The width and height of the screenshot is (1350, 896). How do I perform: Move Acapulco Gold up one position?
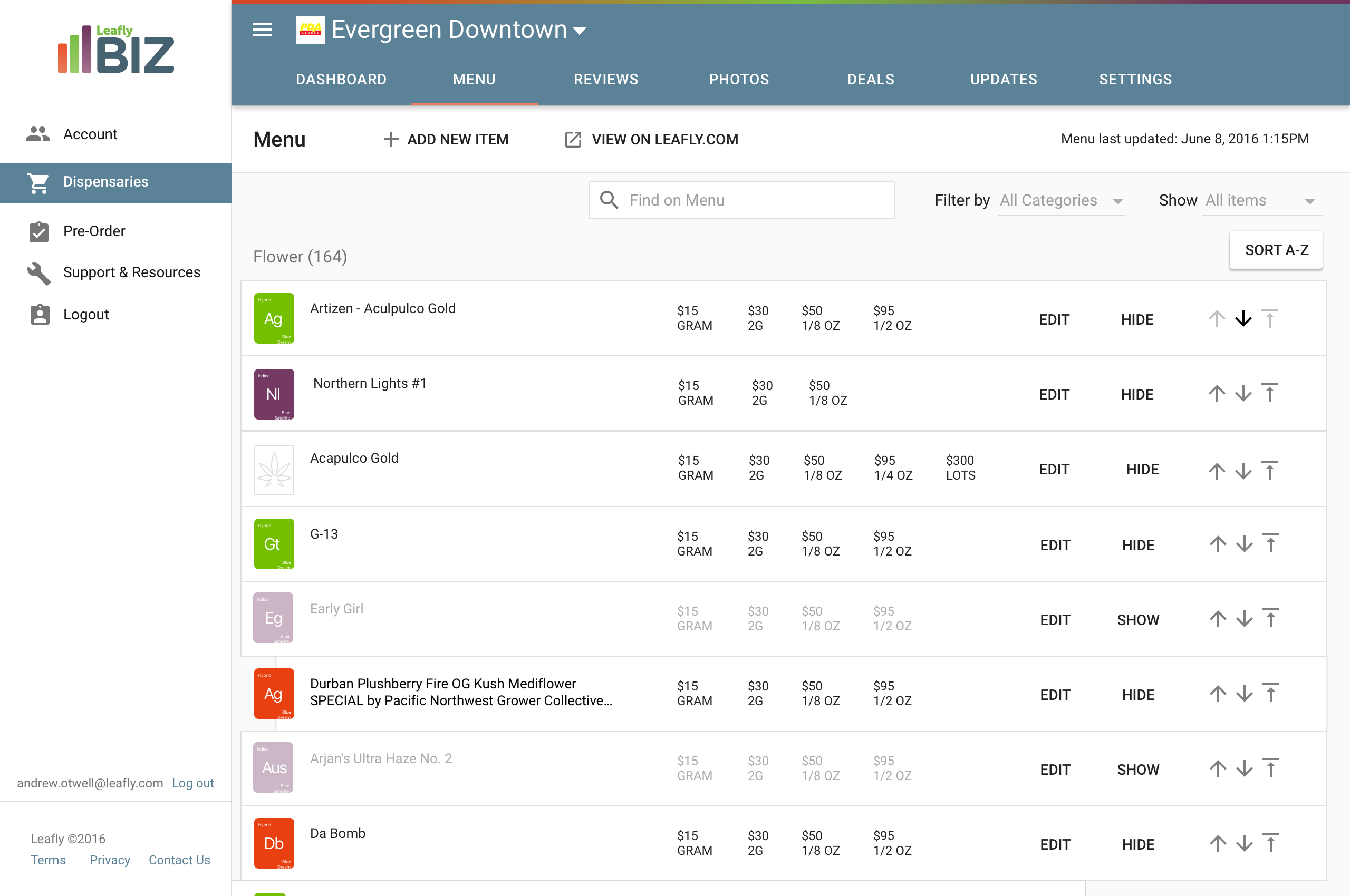tap(1217, 471)
